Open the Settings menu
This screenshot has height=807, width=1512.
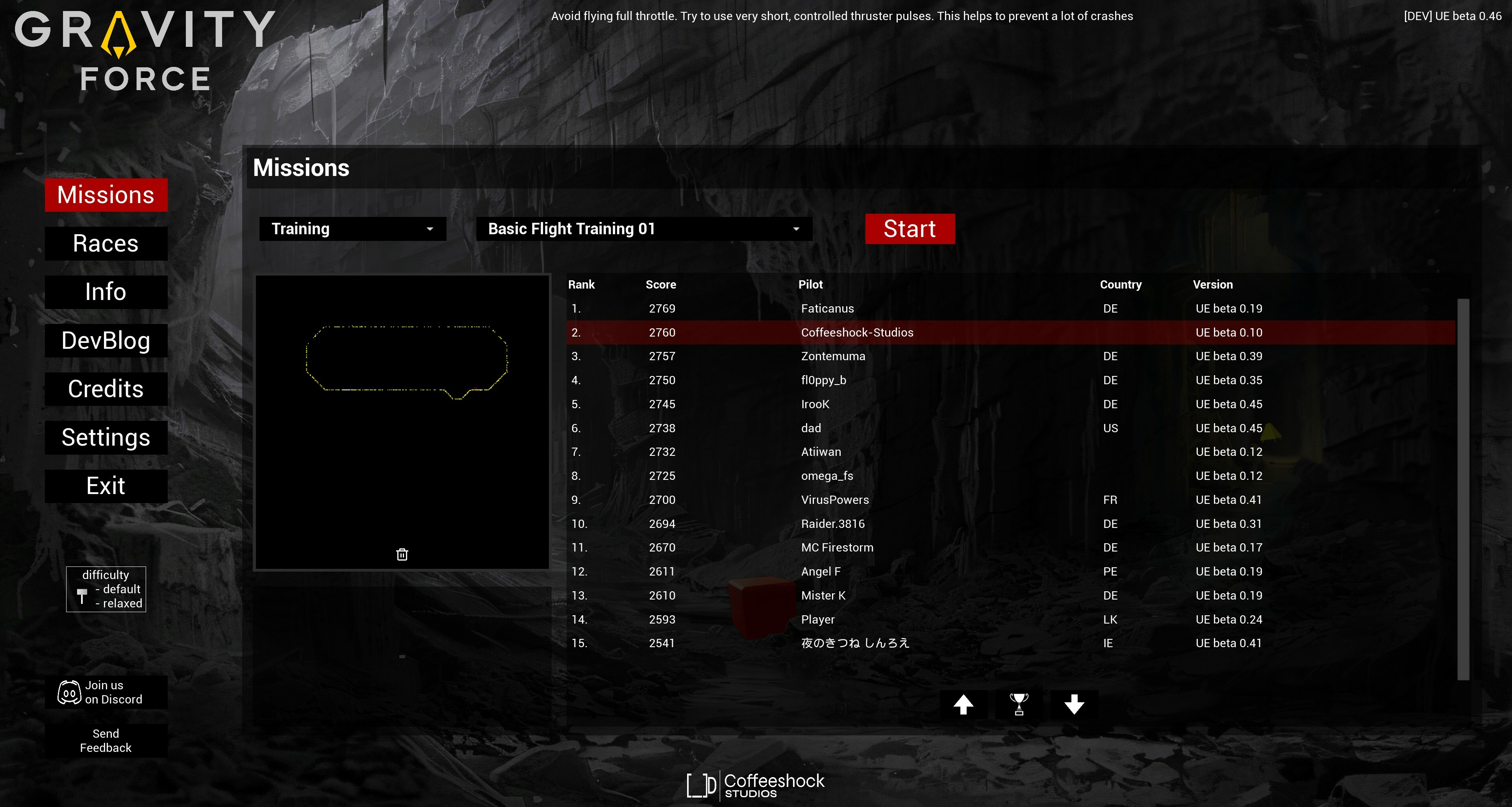coord(106,438)
